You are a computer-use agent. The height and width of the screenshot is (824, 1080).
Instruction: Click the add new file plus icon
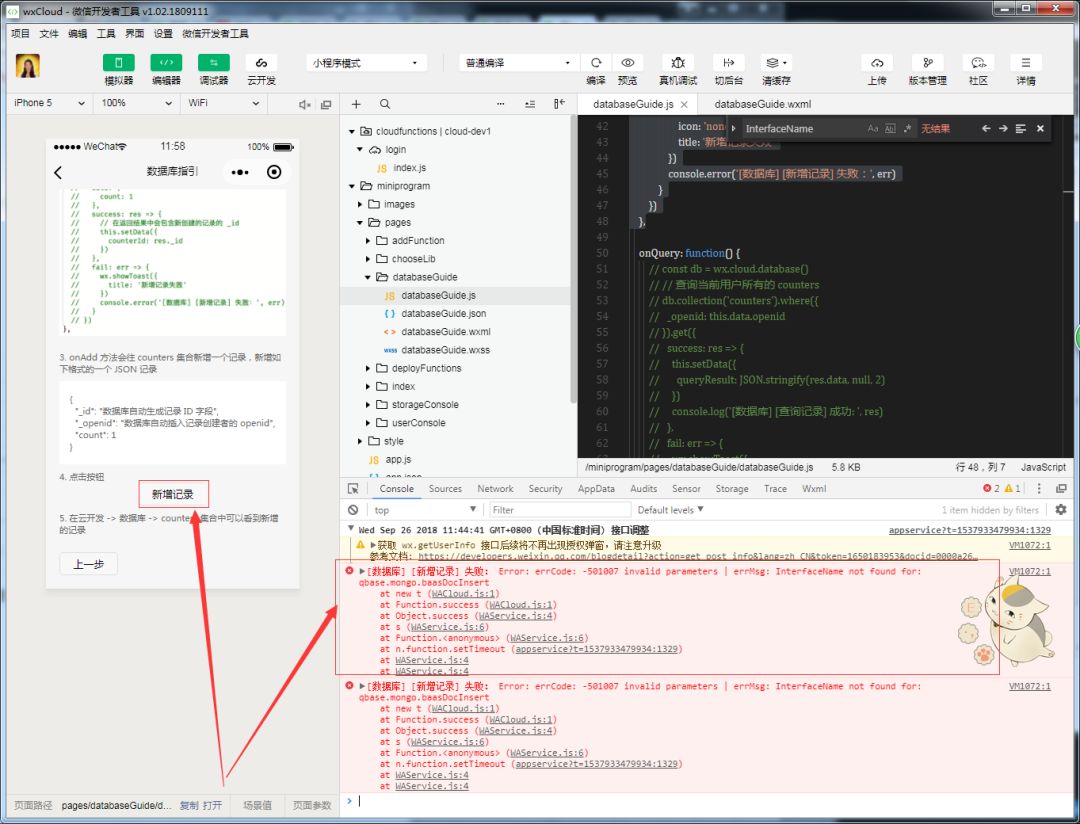pos(356,104)
